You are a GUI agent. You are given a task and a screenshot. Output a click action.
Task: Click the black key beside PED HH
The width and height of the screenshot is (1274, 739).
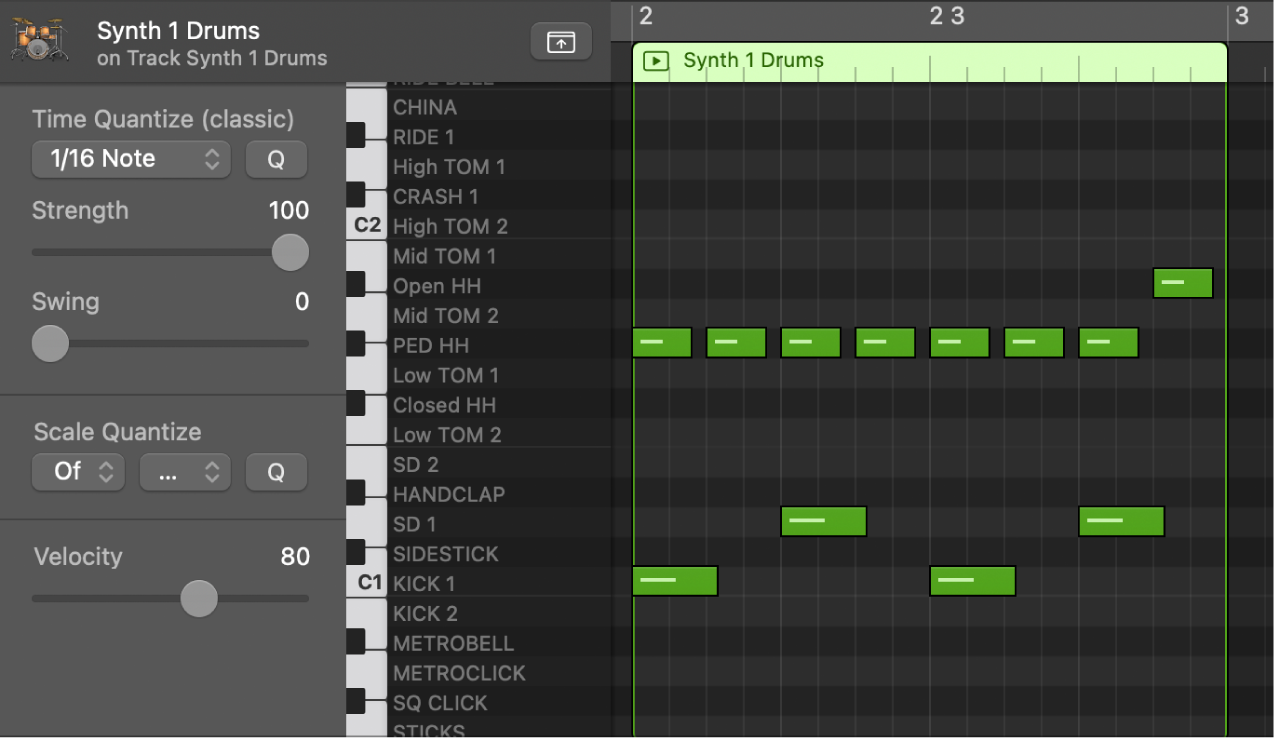tap(357, 343)
